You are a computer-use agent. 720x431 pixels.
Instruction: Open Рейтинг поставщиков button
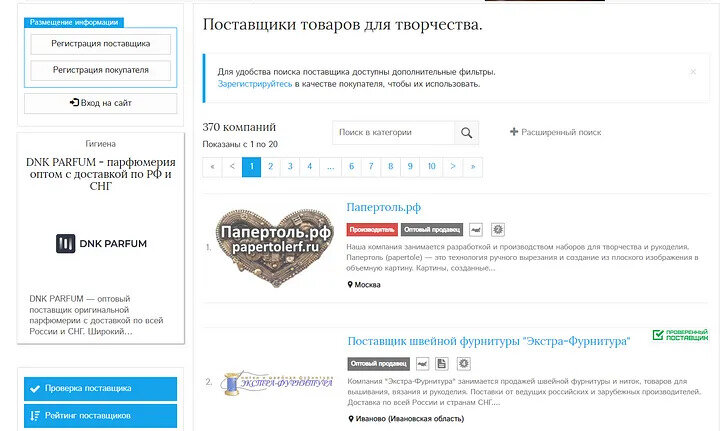pyautogui.click(x=101, y=416)
